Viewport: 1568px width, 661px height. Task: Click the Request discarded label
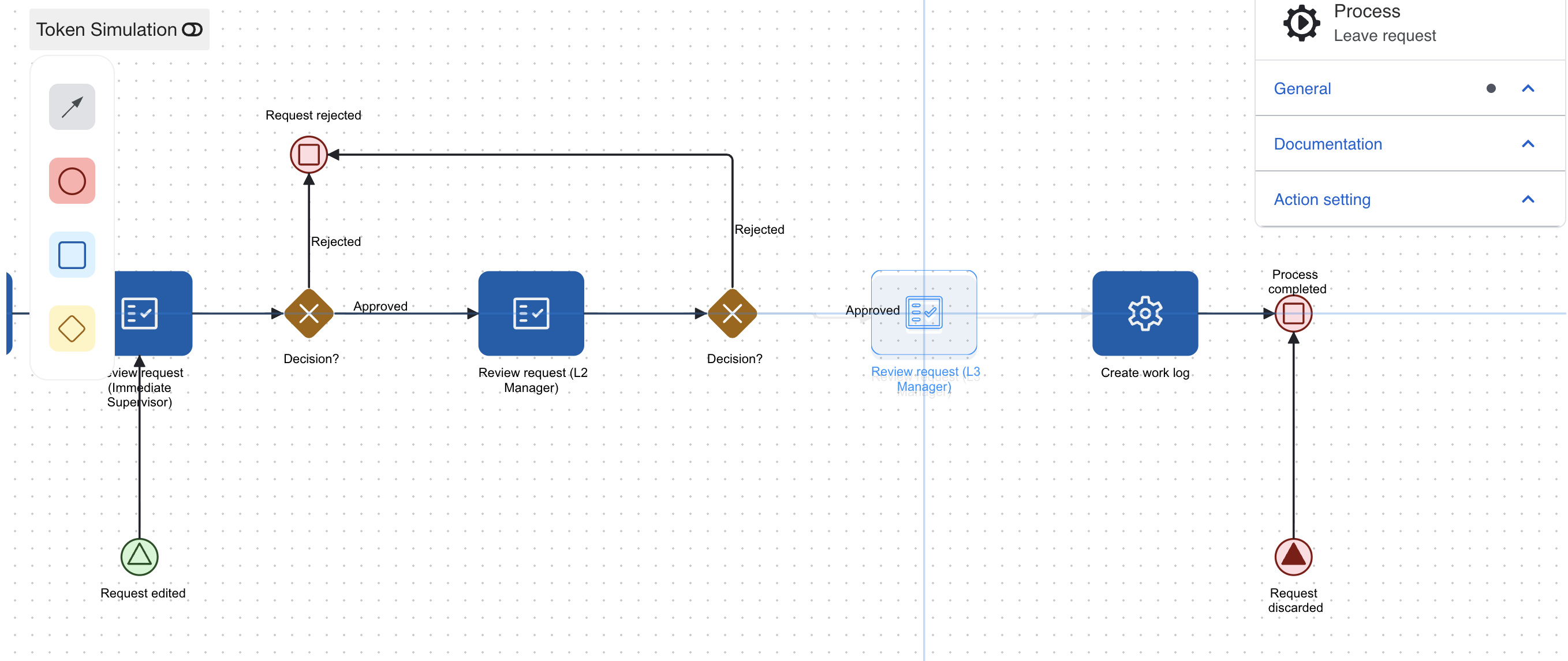[1295, 600]
